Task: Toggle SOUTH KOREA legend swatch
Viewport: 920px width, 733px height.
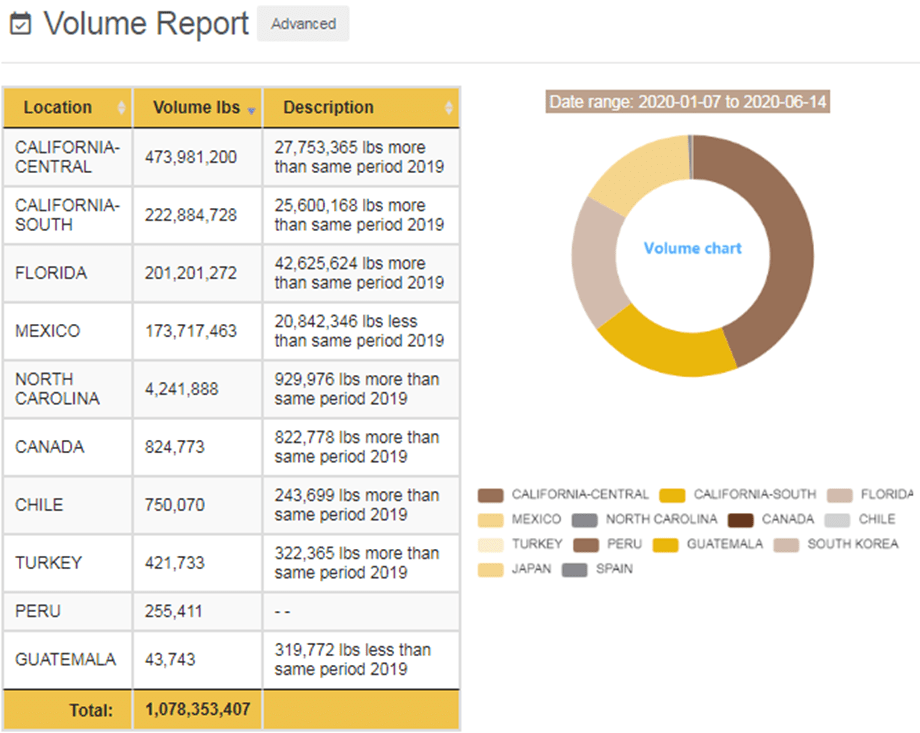Action: 786,545
